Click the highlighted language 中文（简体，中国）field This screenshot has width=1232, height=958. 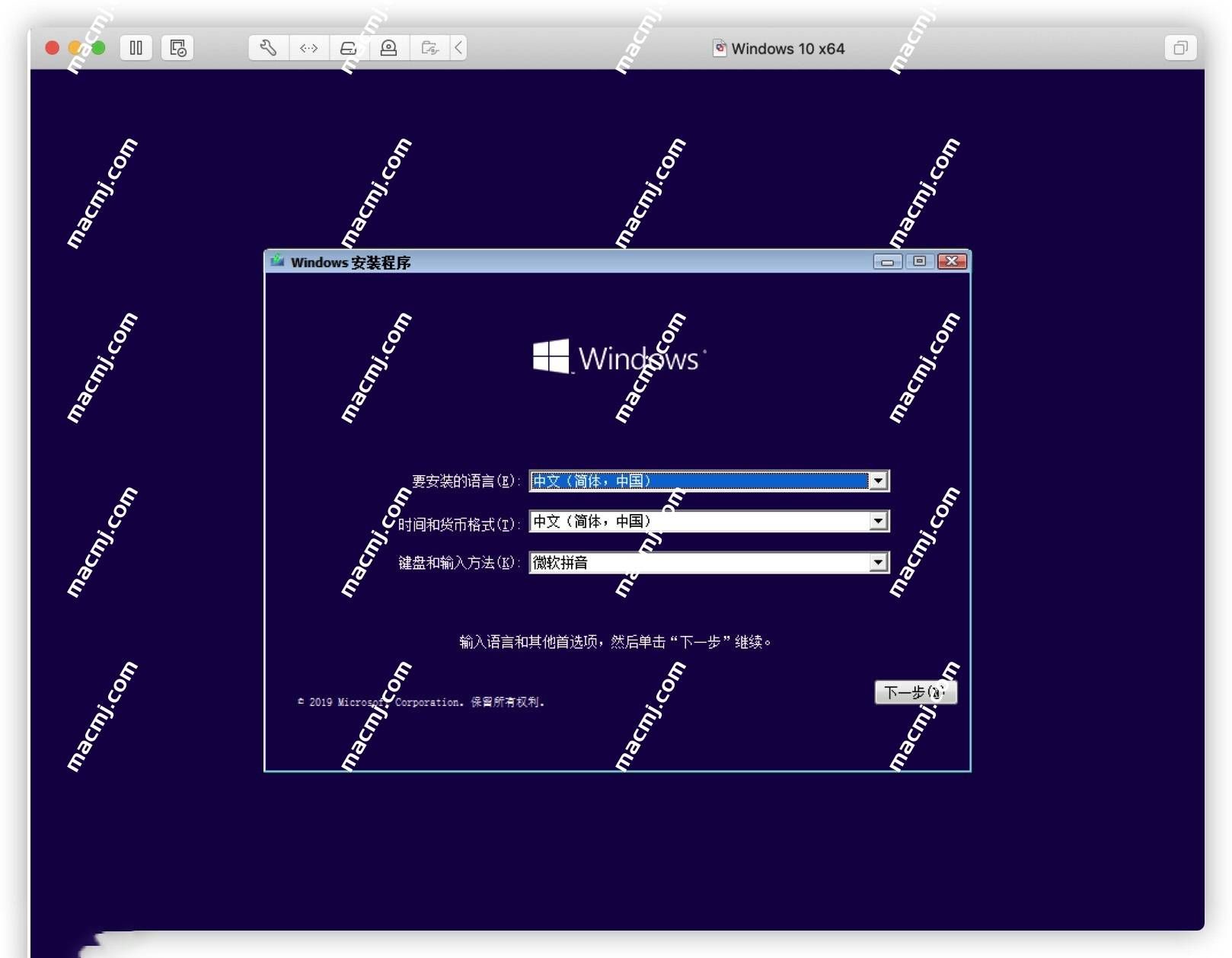pyautogui.click(x=709, y=481)
